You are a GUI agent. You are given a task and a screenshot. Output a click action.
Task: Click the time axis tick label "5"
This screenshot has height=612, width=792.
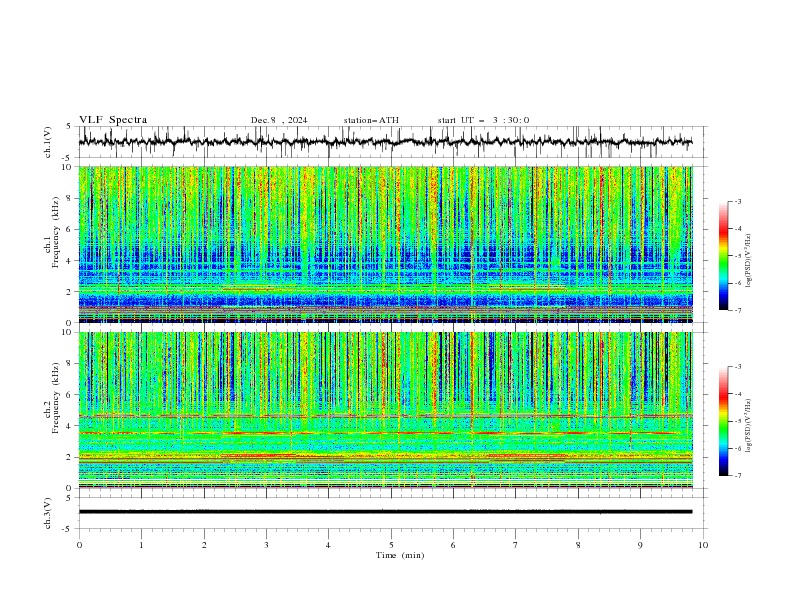click(x=391, y=545)
